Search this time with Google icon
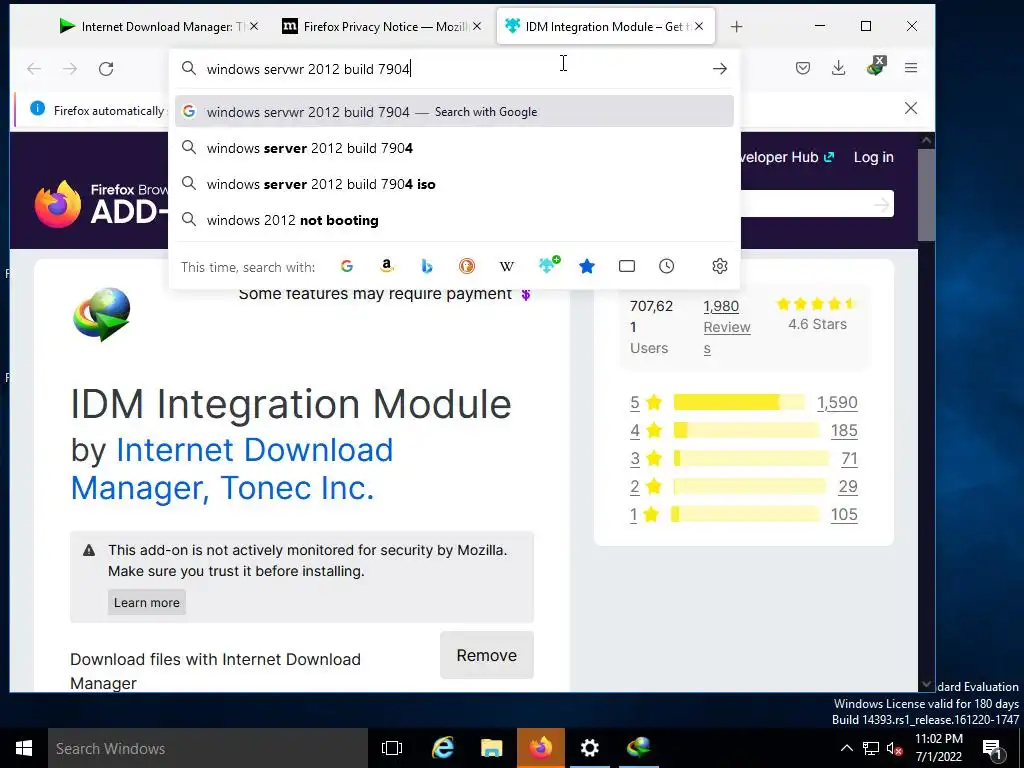The height and width of the screenshot is (768, 1024). 347,266
